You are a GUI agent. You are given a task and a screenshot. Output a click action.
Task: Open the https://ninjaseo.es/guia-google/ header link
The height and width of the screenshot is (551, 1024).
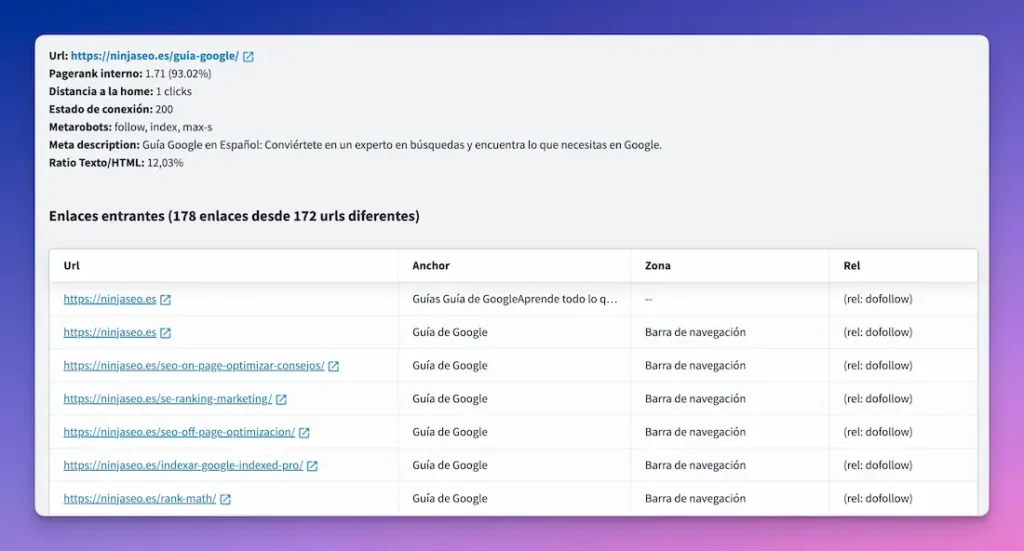pos(155,56)
